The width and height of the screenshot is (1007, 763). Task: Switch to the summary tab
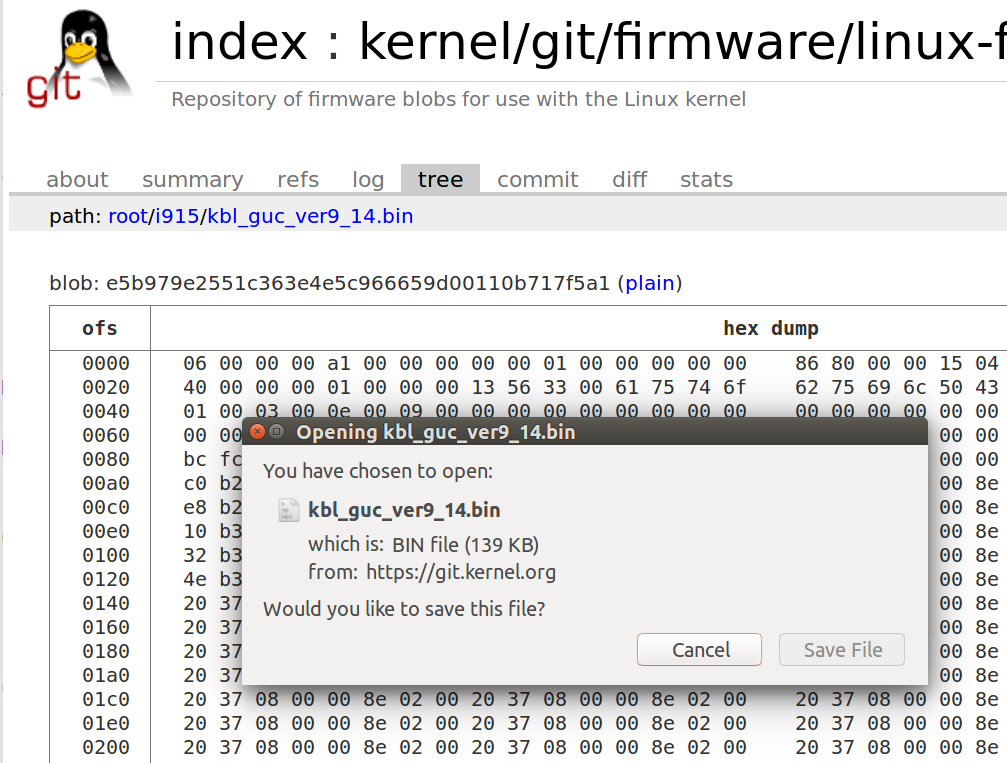coord(192,179)
